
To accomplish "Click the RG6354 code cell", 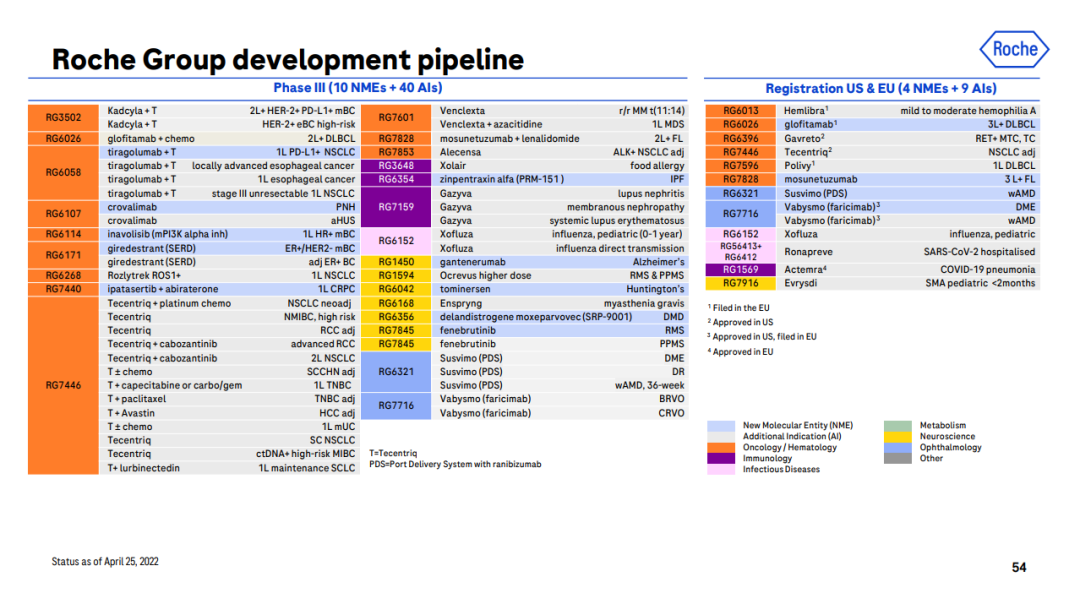I will 396,180.
